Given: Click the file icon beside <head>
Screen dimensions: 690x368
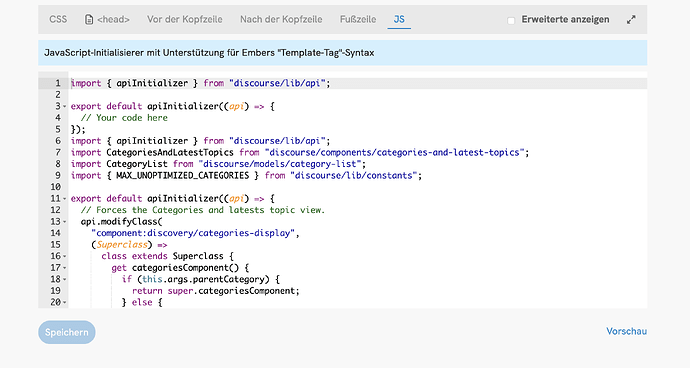Looking at the screenshot, I should (x=89, y=19).
